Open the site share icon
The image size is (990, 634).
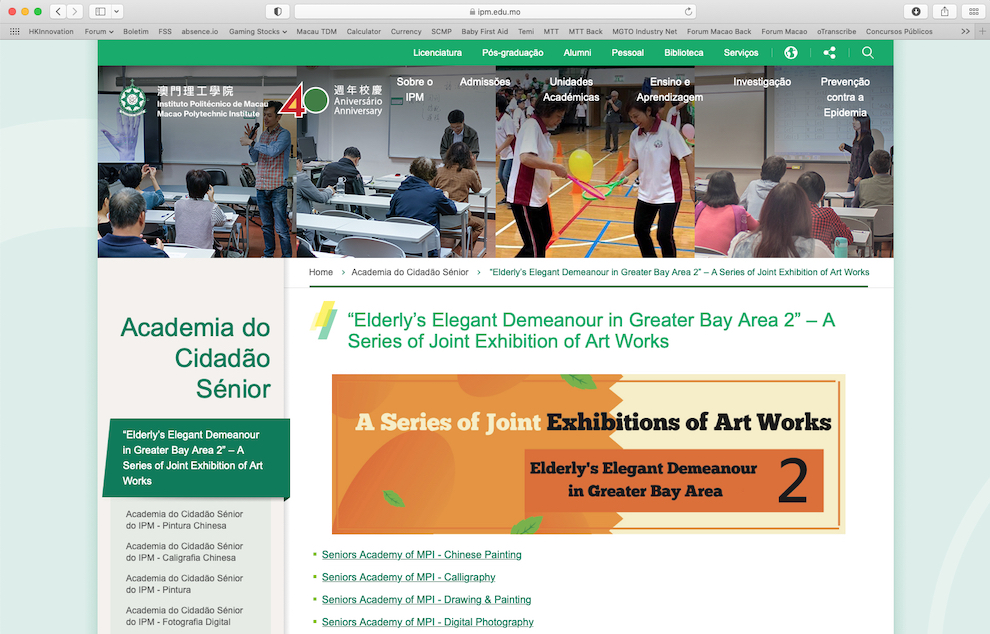(x=830, y=53)
